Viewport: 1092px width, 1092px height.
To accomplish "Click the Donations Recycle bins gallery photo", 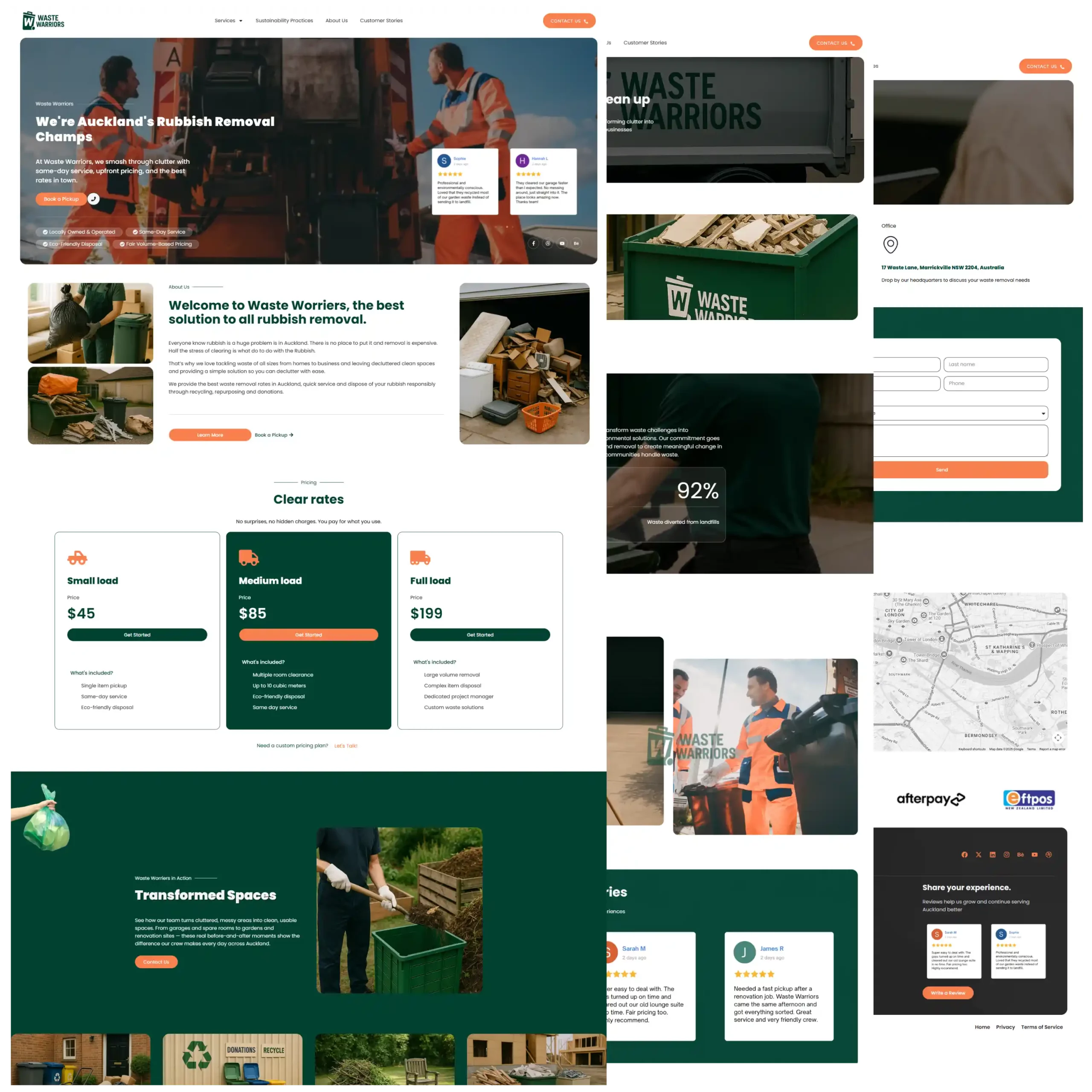I will coord(233,1059).
